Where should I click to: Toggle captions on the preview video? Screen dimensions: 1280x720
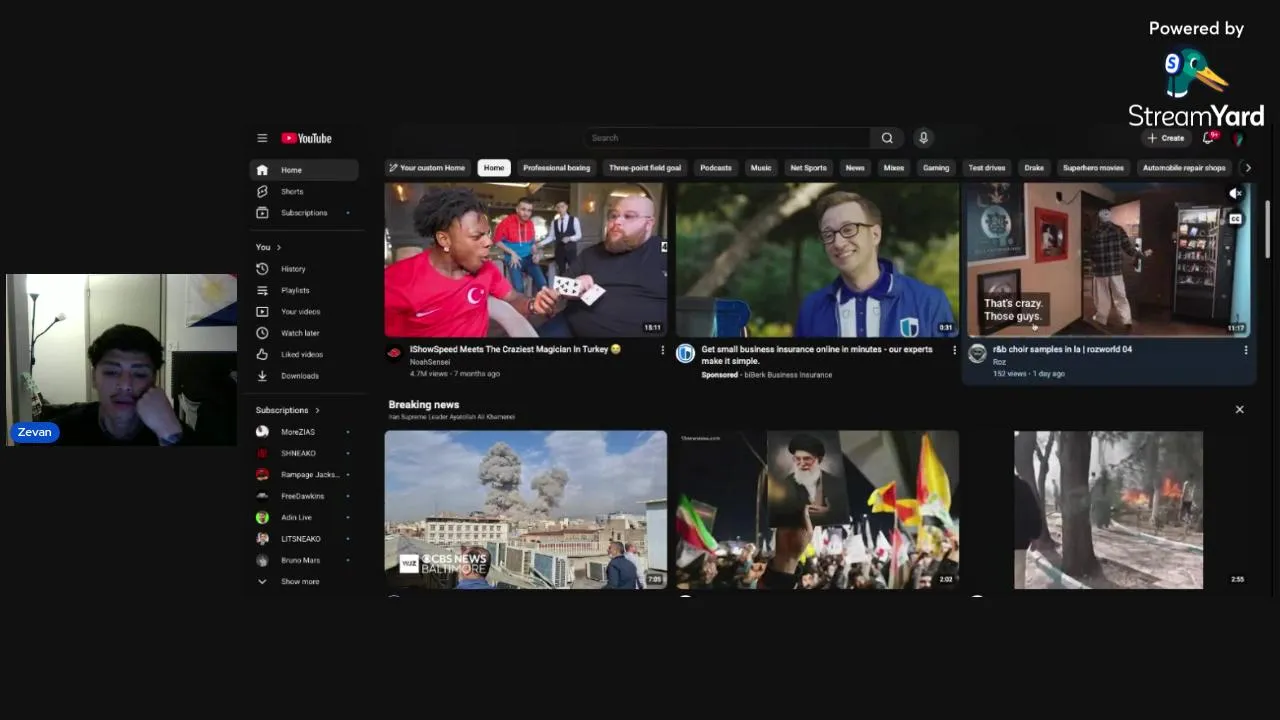[1236, 219]
